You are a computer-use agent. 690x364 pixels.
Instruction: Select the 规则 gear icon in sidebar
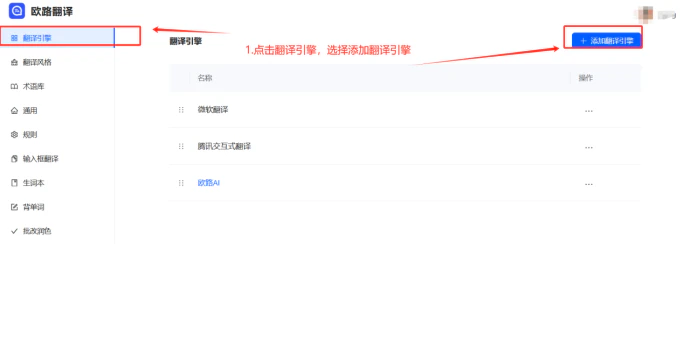tap(14, 135)
